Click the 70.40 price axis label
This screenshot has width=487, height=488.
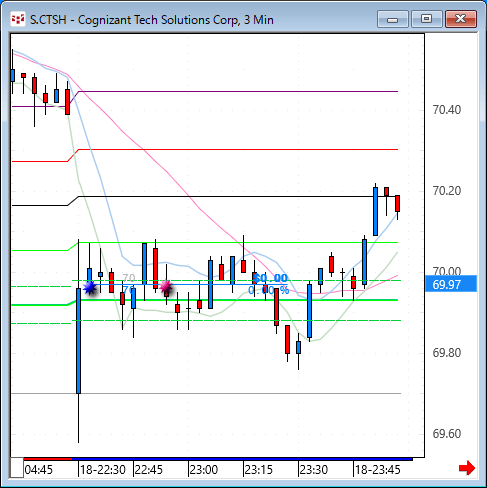click(x=447, y=110)
